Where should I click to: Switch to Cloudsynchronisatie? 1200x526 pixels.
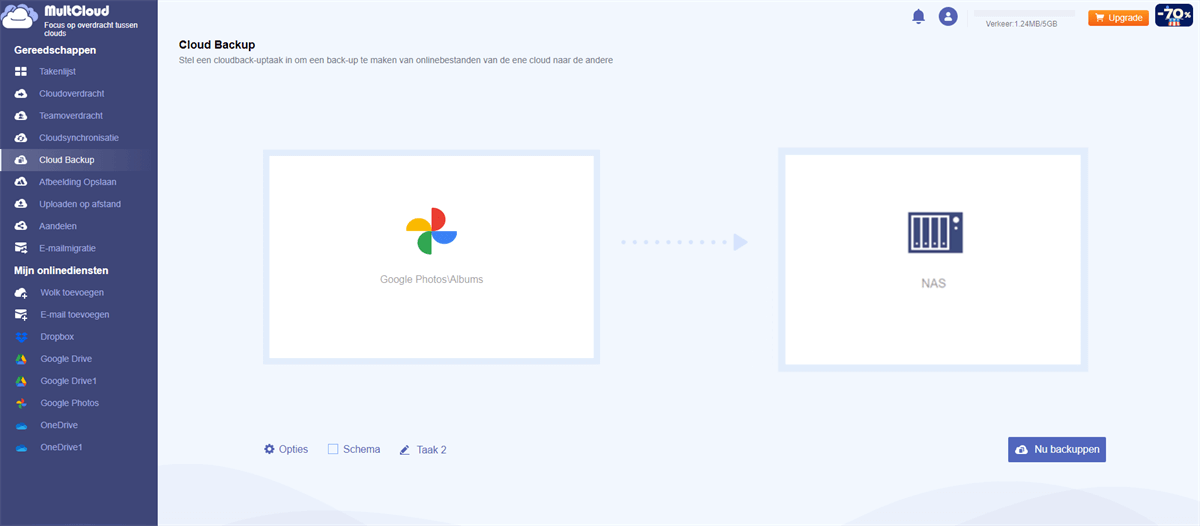tap(79, 138)
